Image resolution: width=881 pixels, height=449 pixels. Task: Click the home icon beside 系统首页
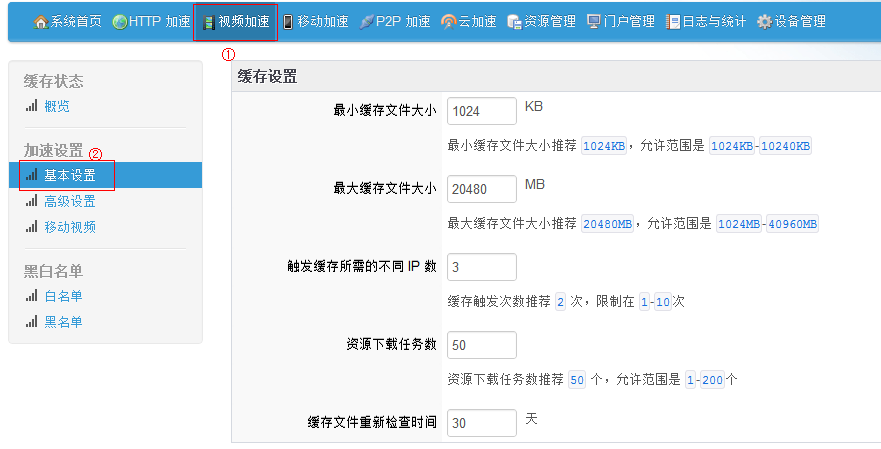tap(41, 22)
